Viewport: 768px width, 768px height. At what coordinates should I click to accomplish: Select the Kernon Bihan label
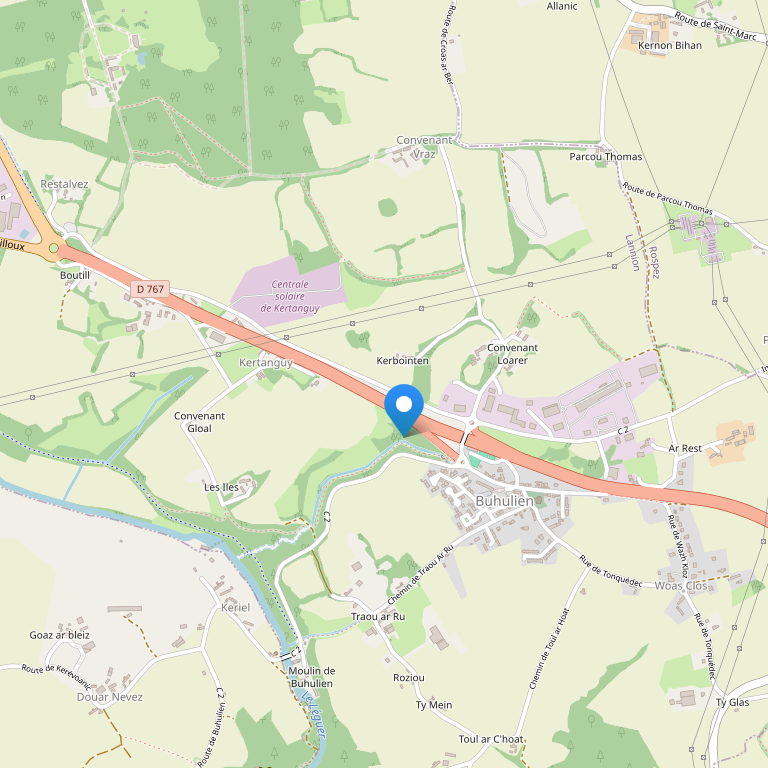click(x=670, y=46)
